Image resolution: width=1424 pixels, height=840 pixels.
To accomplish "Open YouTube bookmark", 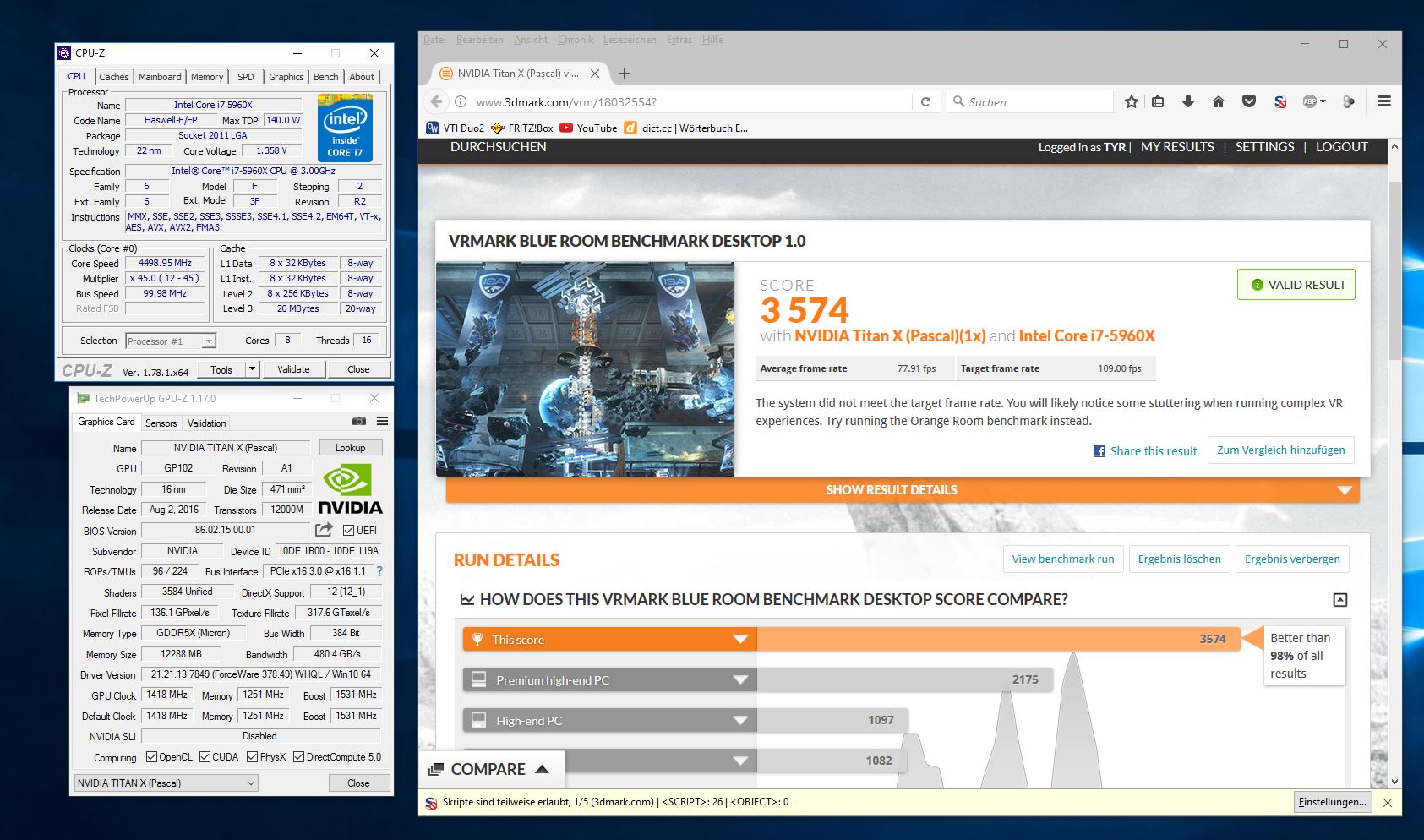I will point(588,128).
